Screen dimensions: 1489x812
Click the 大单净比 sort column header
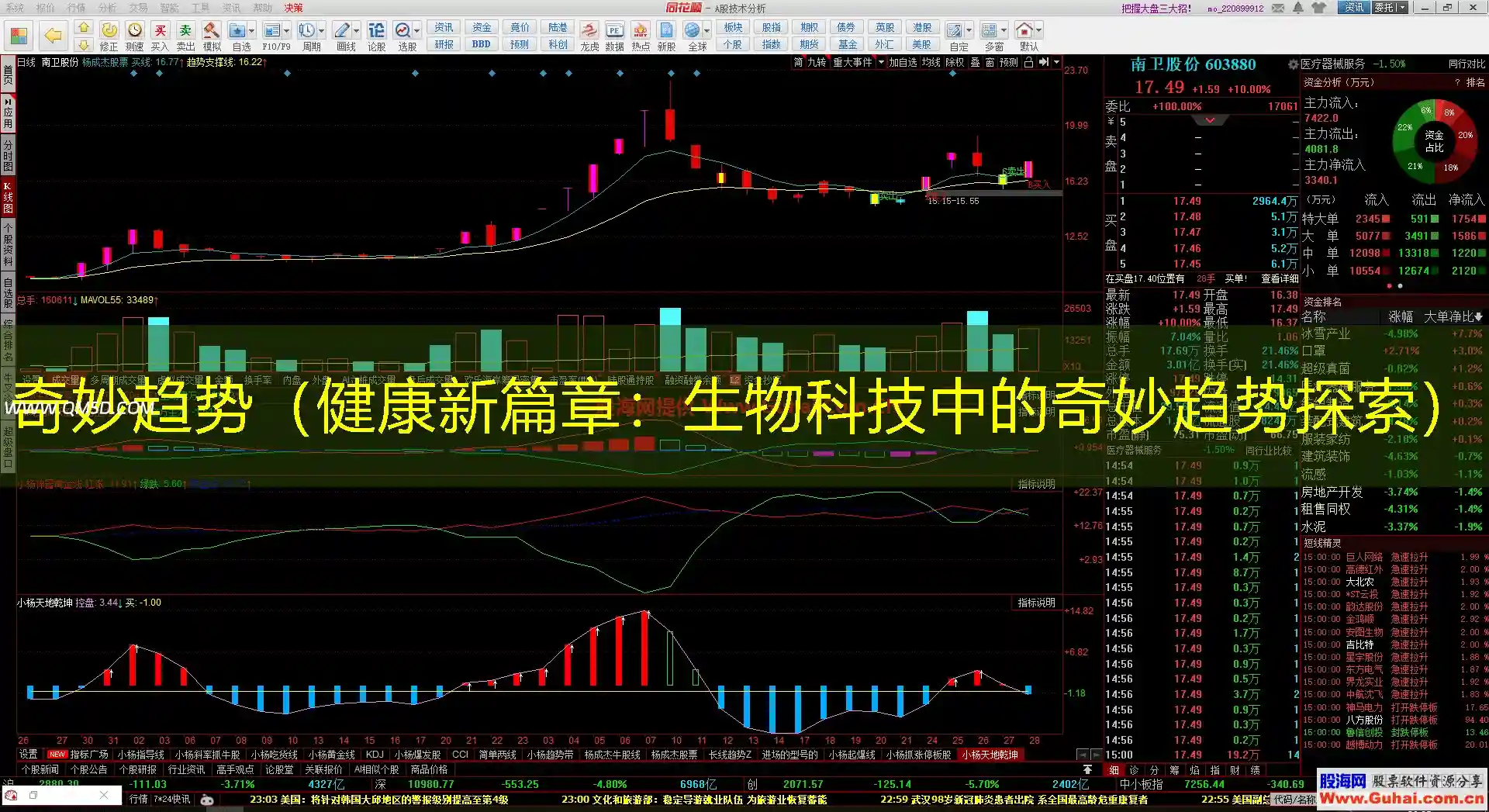(x=1453, y=316)
